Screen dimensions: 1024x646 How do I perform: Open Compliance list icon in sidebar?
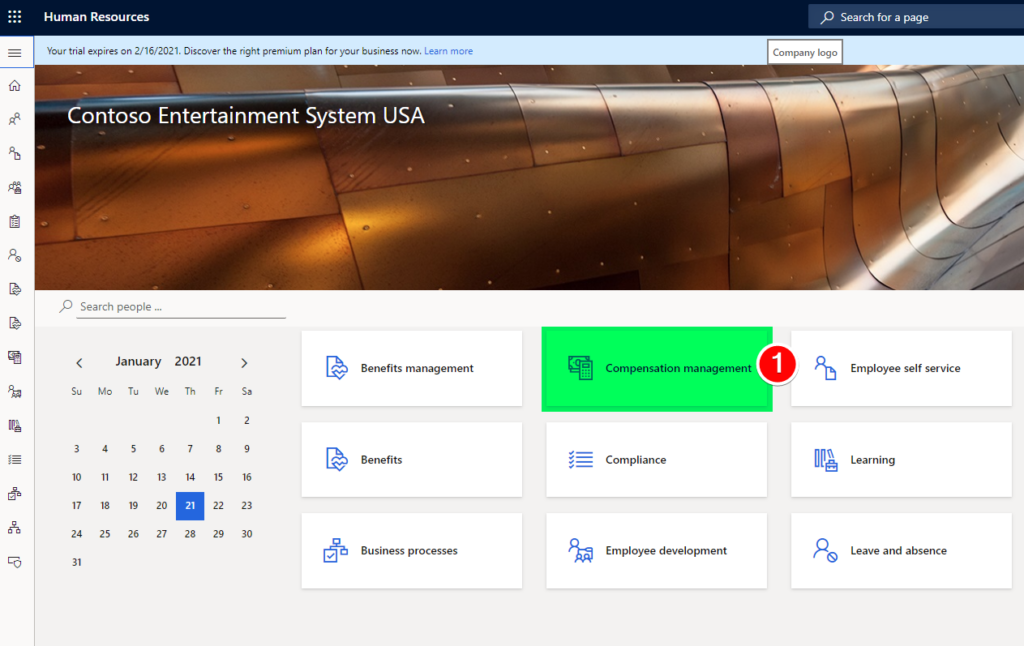coord(14,459)
